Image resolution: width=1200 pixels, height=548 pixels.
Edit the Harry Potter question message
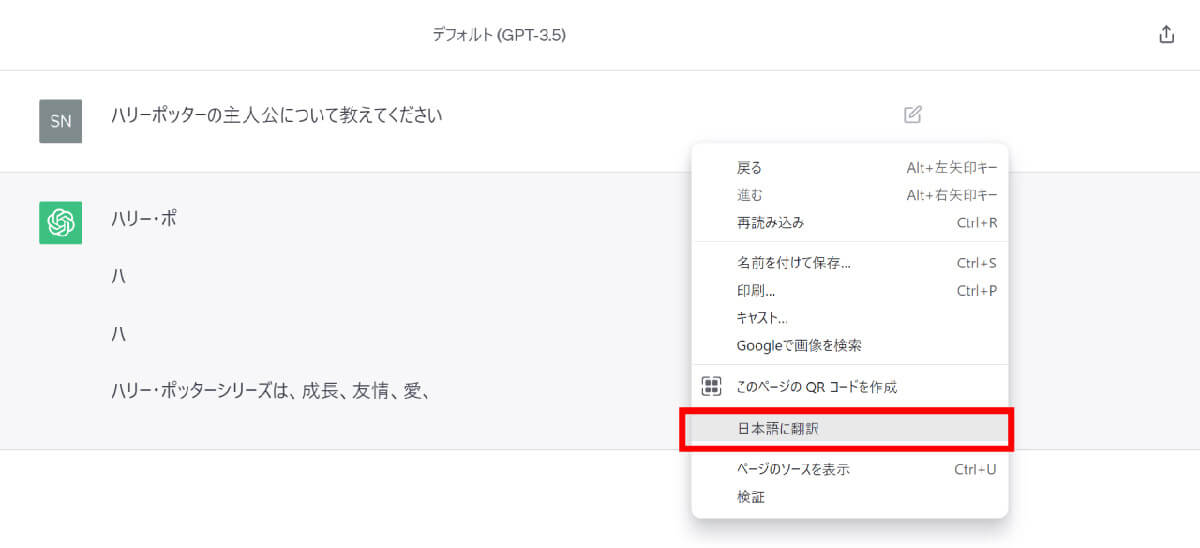[912, 115]
